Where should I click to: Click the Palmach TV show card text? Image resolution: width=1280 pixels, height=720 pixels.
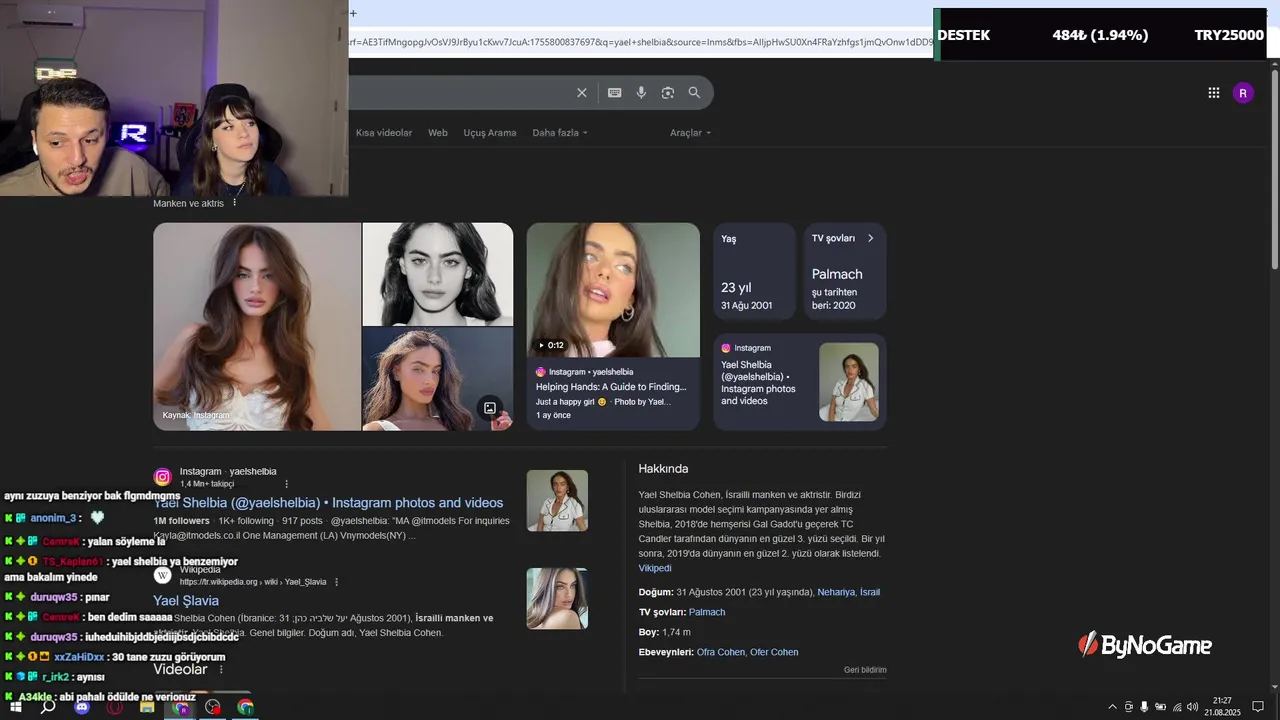click(x=837, y=274)
